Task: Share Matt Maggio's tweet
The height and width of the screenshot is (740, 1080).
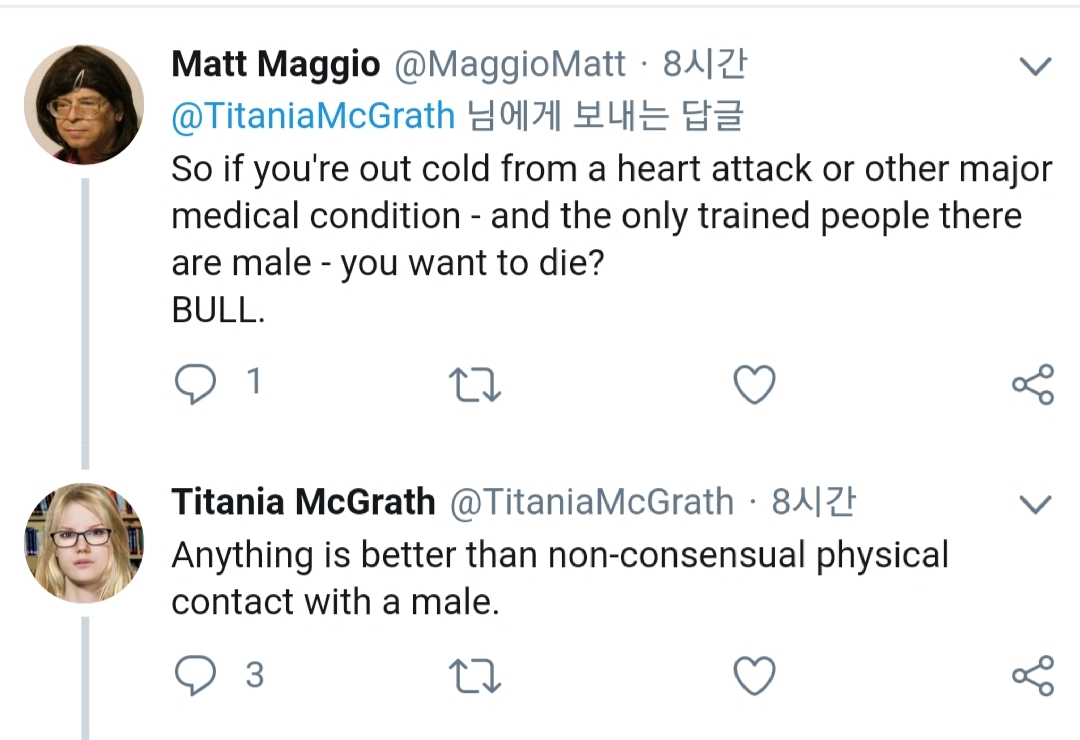Action: point(1033,385)
